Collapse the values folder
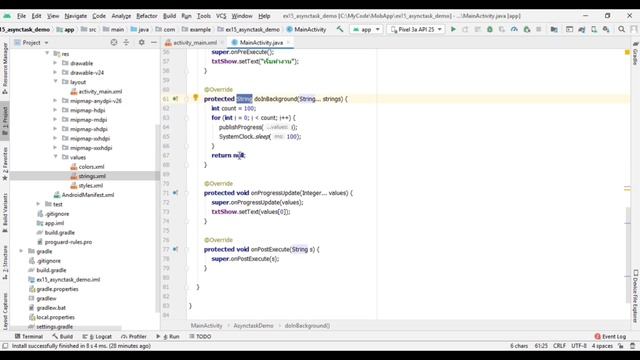This screenshot has height=360, width=640. pos(55,157)
